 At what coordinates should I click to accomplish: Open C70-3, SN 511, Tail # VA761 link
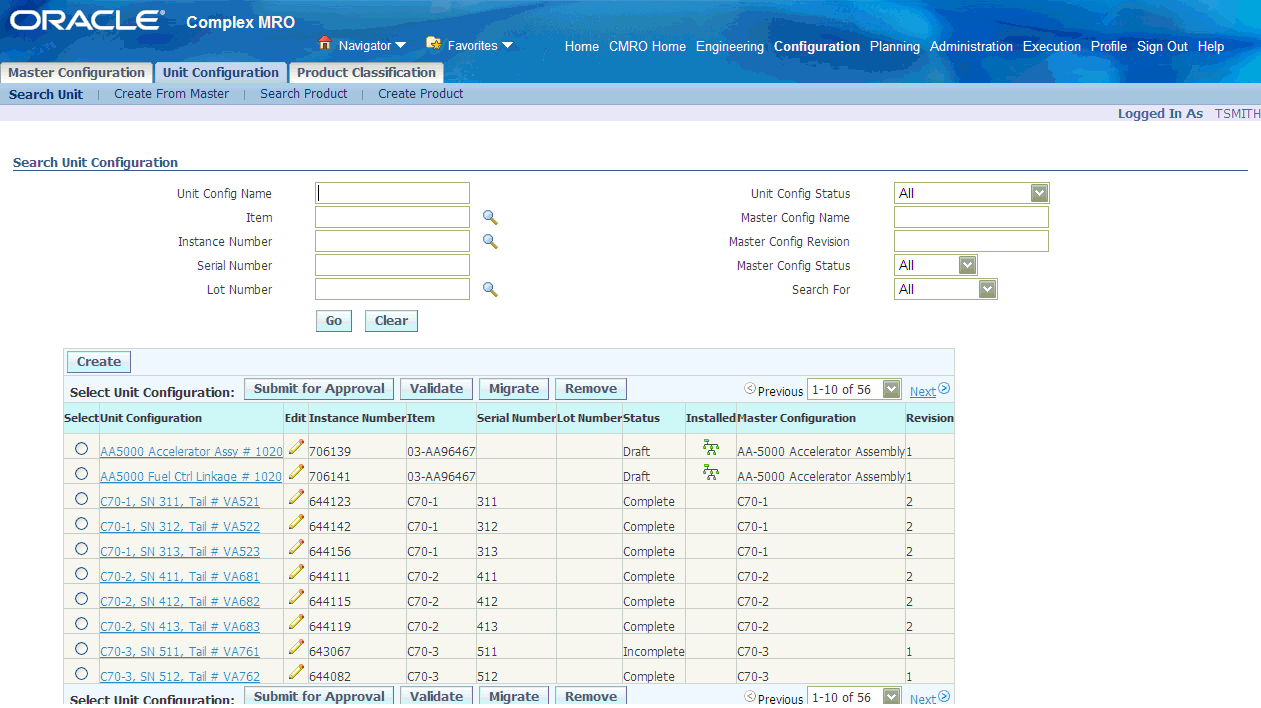[180, 652]
